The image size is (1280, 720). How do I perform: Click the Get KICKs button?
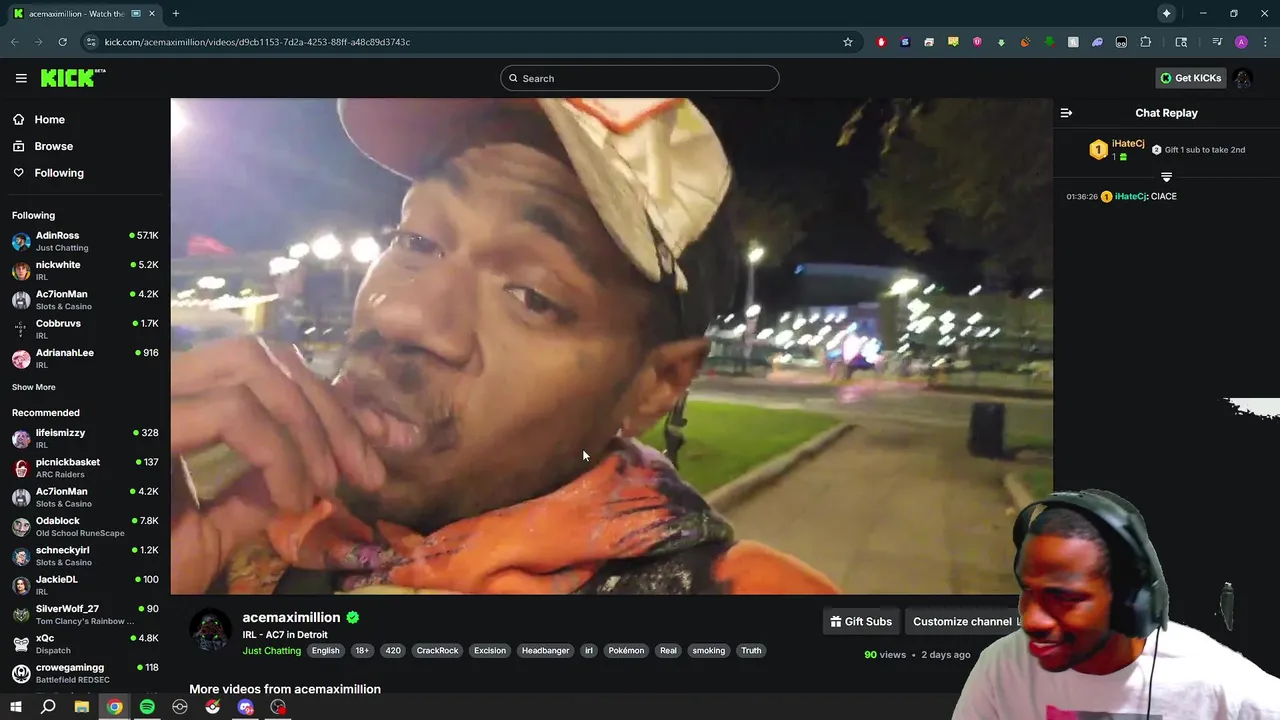(x=1190, y=78)
